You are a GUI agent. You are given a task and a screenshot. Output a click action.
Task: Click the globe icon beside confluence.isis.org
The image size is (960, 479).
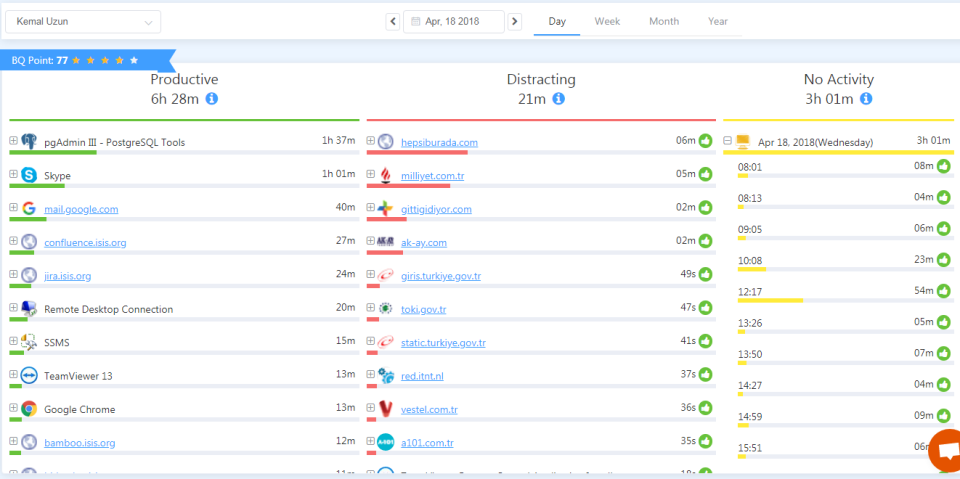pyautogui.click(x=29, y=242)
